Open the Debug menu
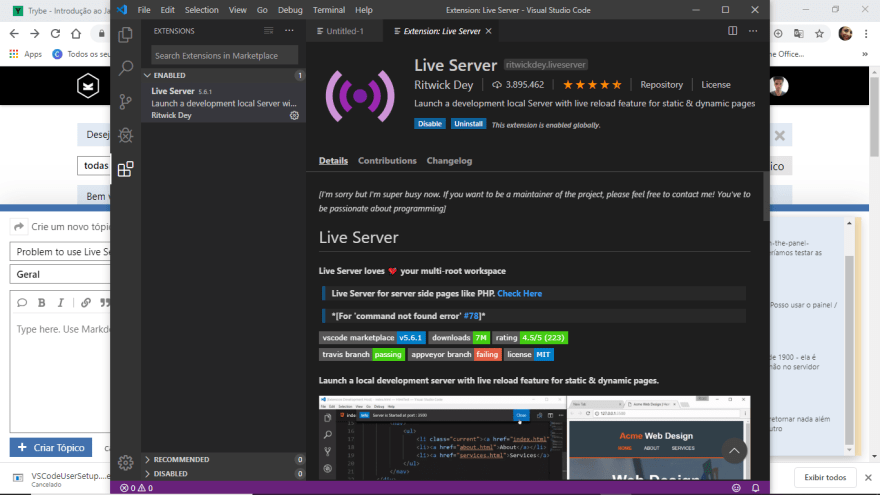 coord(290,10)
